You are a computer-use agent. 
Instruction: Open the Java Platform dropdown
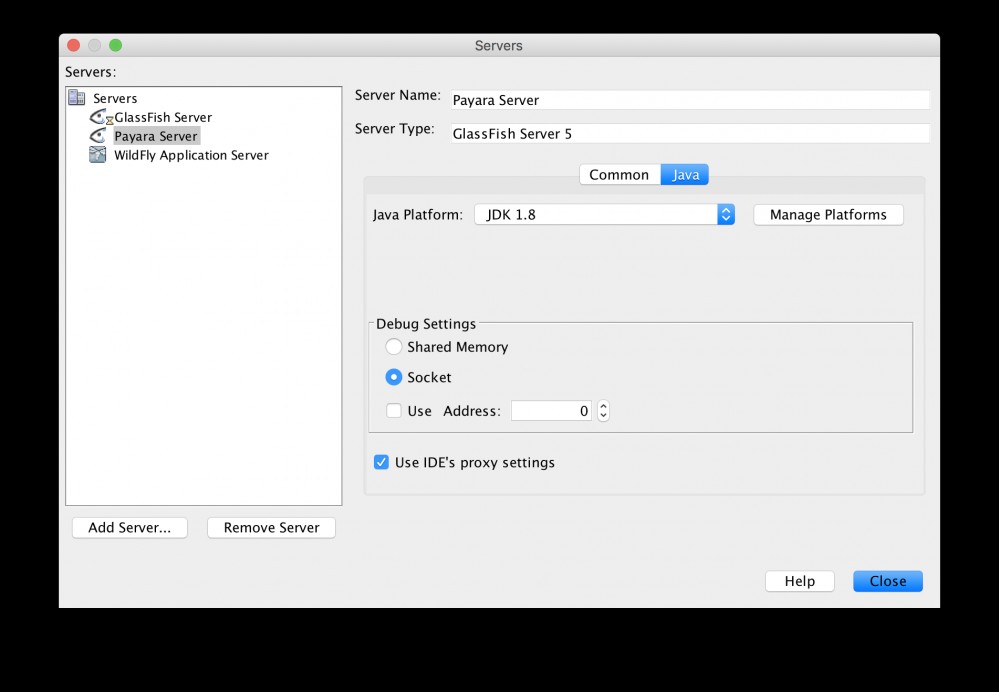point(724,214)
